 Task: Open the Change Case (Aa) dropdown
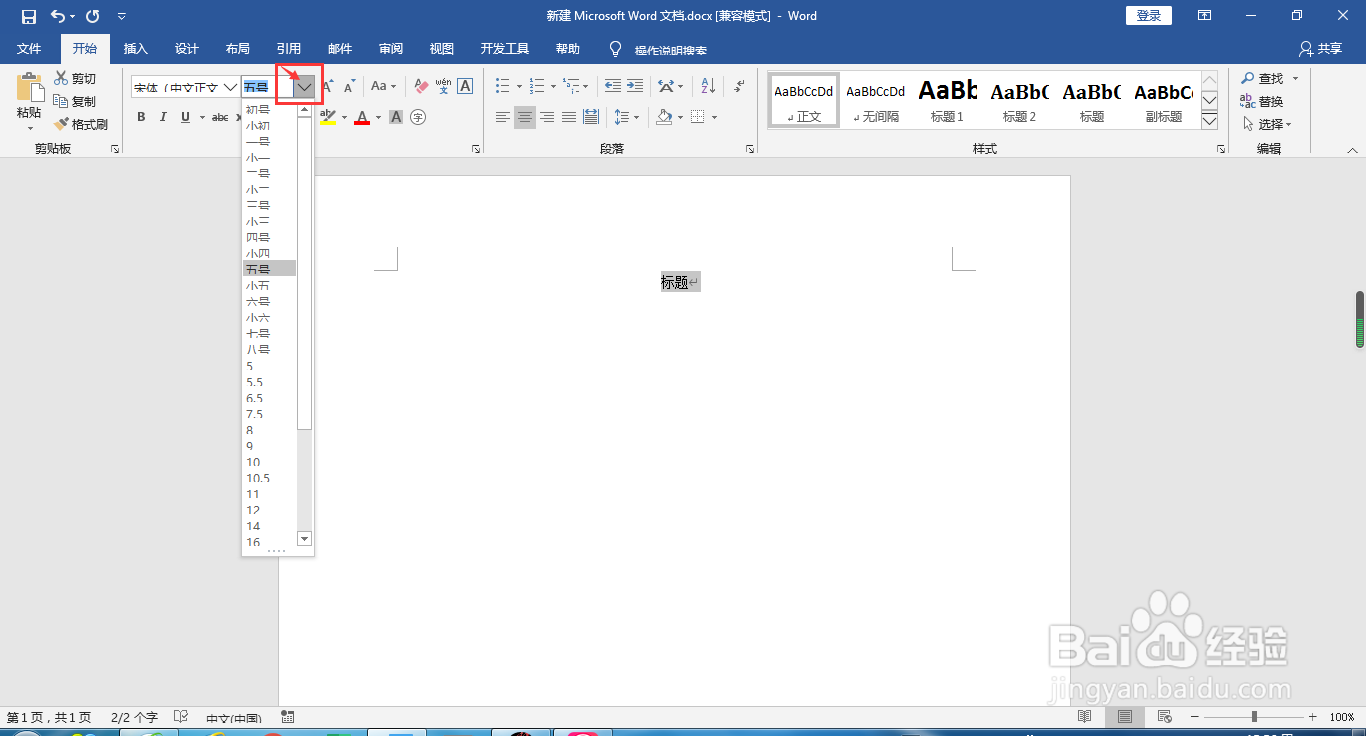(x=383, y=87)
